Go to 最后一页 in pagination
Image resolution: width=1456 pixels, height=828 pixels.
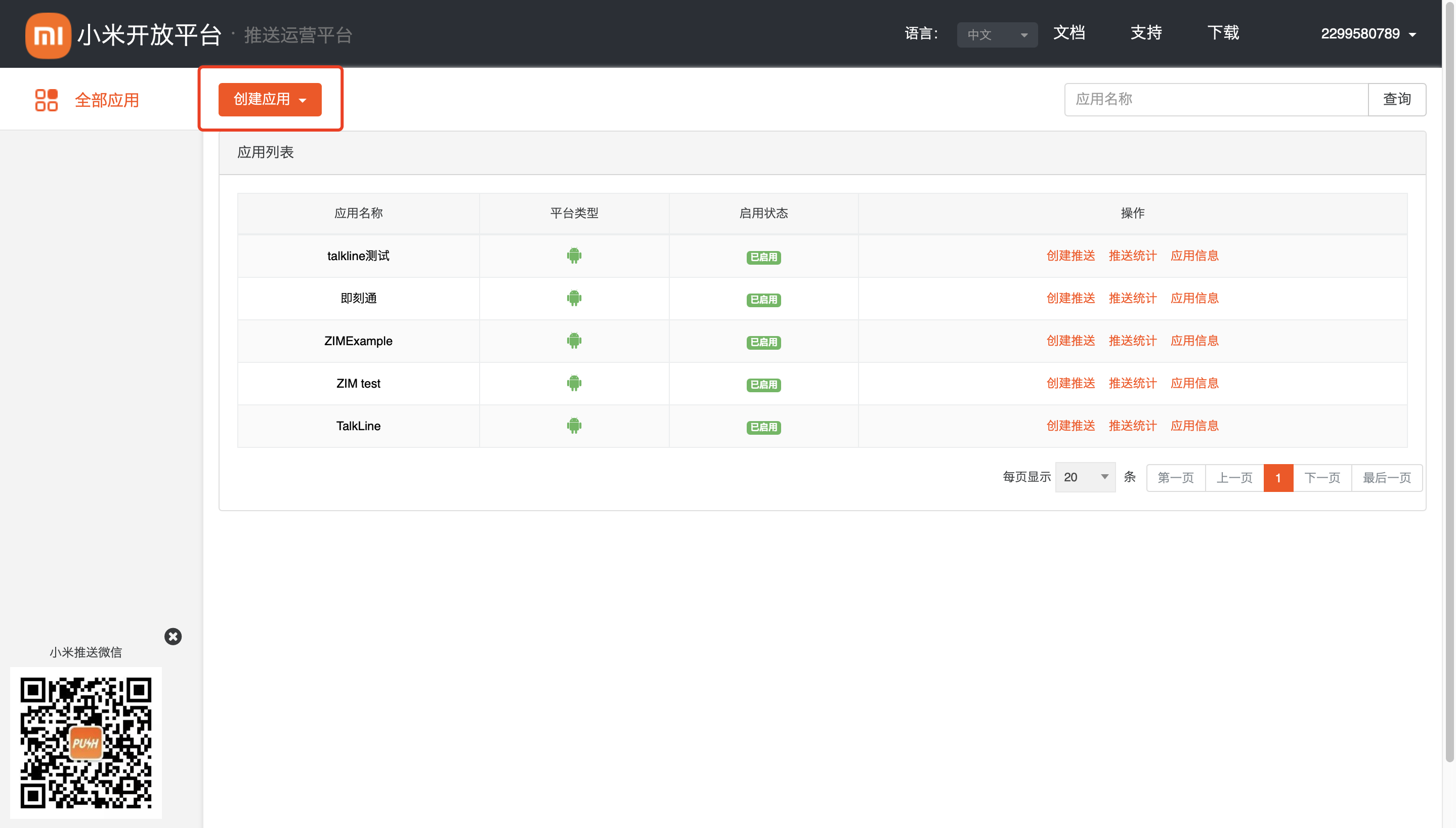1387,478
